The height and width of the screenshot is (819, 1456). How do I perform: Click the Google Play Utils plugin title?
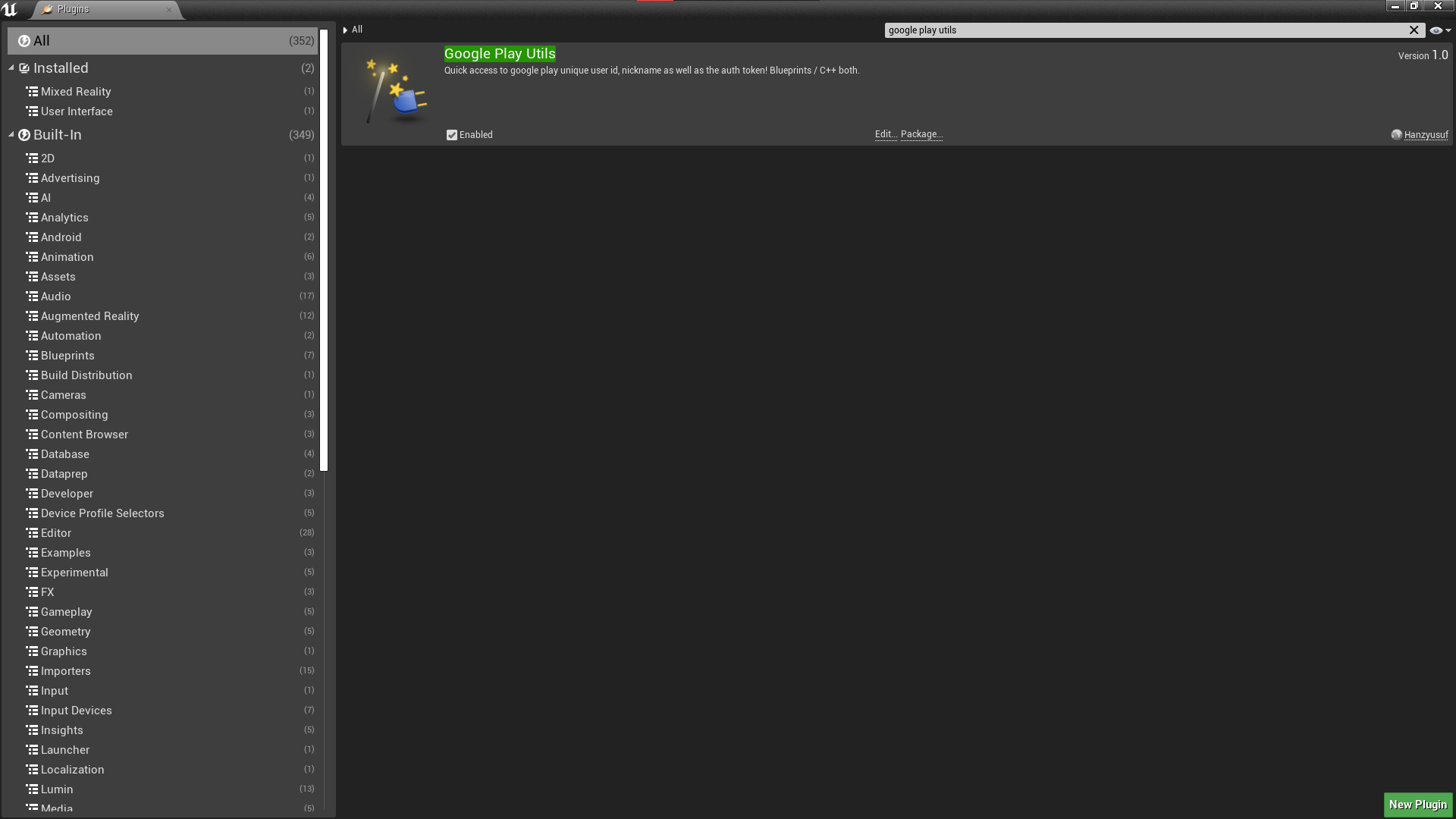point(500,54)
